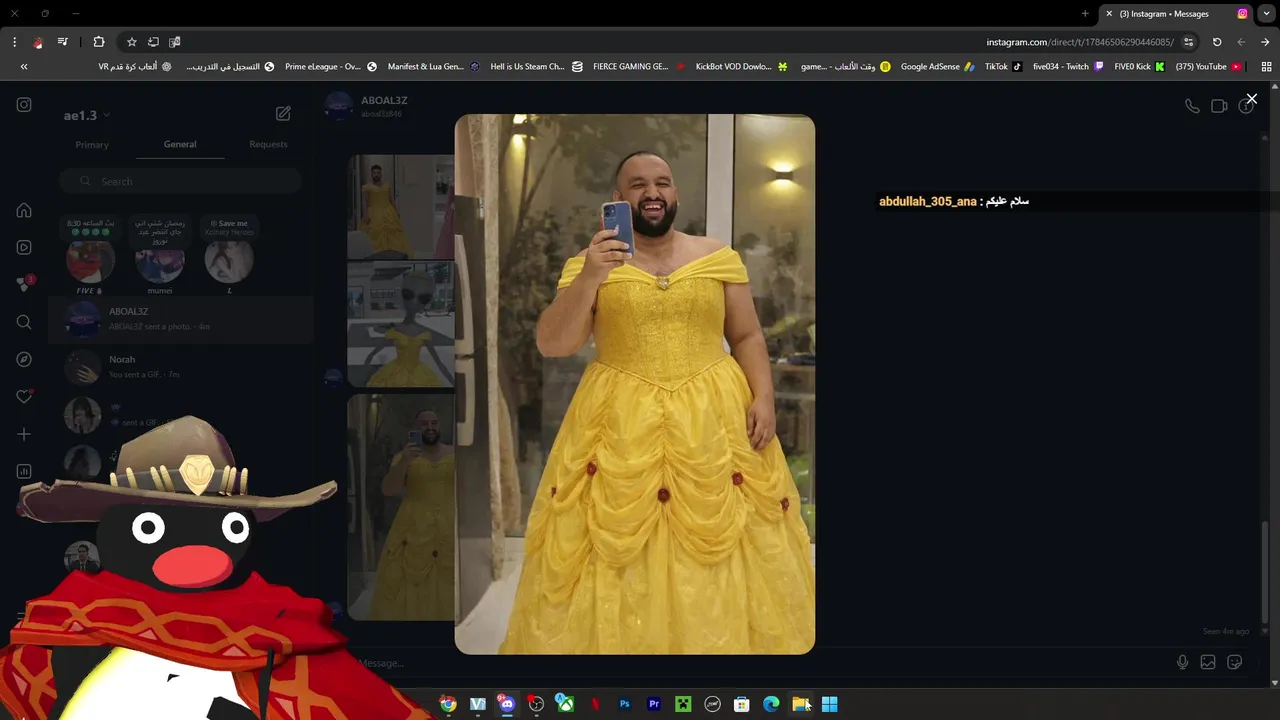Open the browser three-dot menu
This screenshot has height=720, width=1280.
14,42
